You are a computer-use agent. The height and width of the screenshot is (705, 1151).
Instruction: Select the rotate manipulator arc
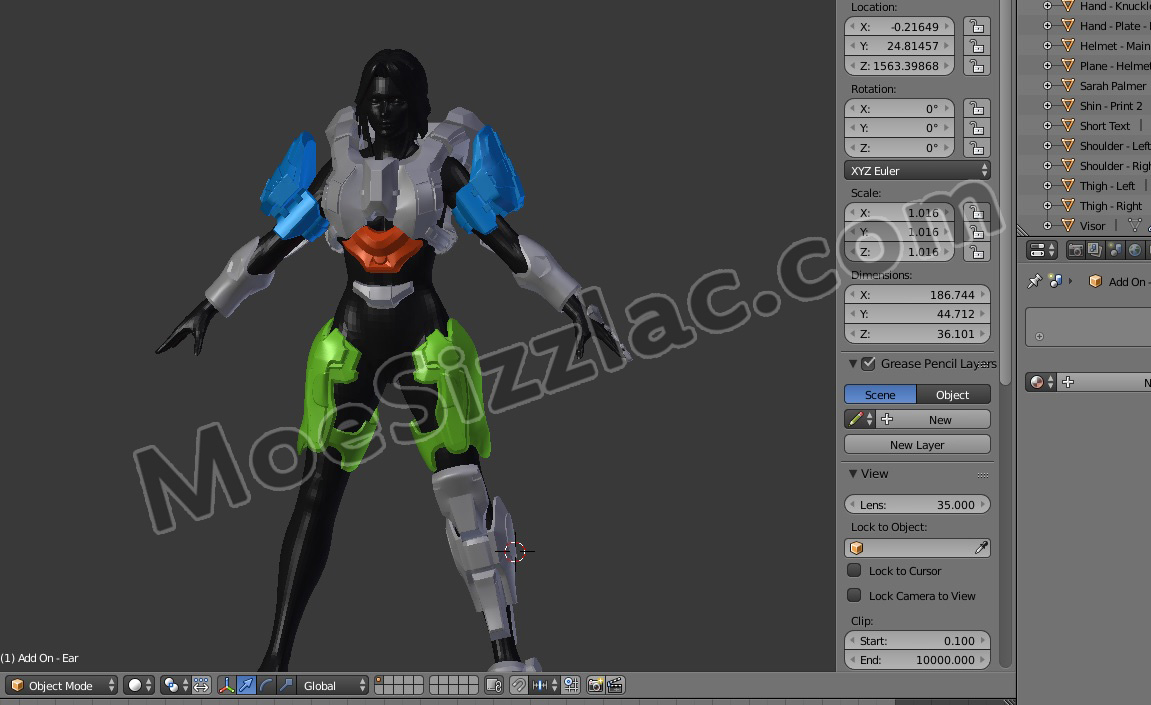(x=266, y=685)
